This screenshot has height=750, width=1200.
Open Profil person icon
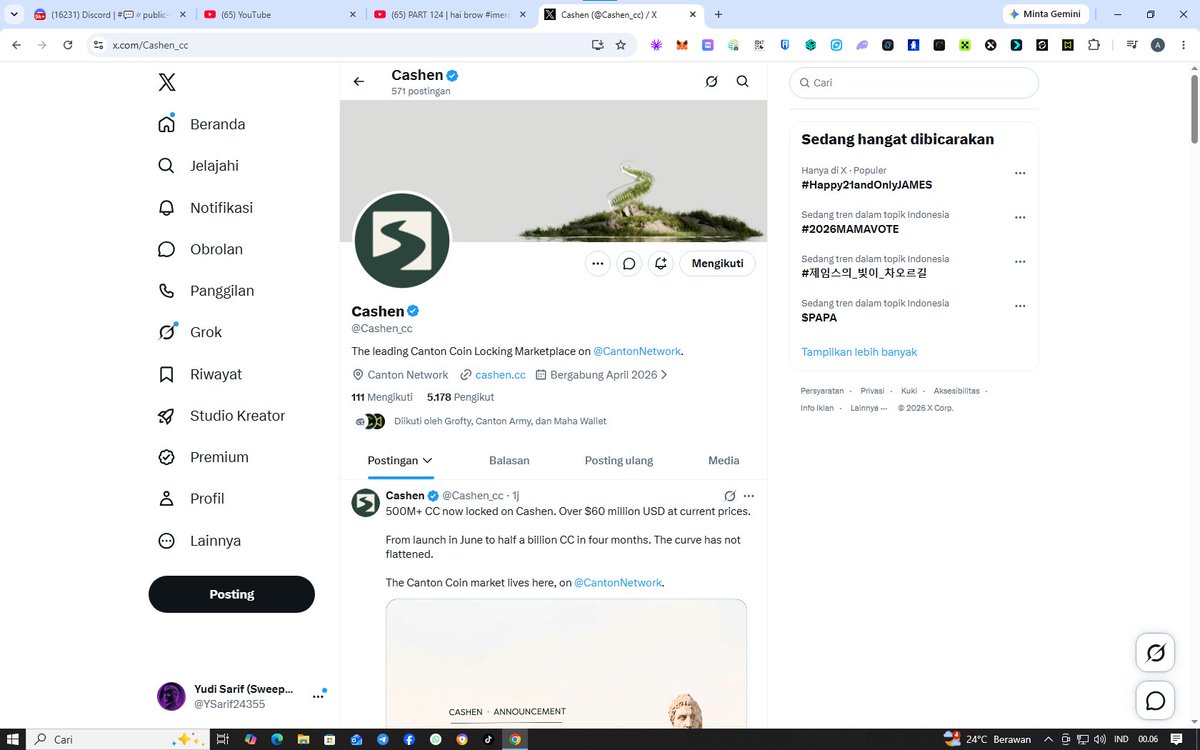pos(167,499)
